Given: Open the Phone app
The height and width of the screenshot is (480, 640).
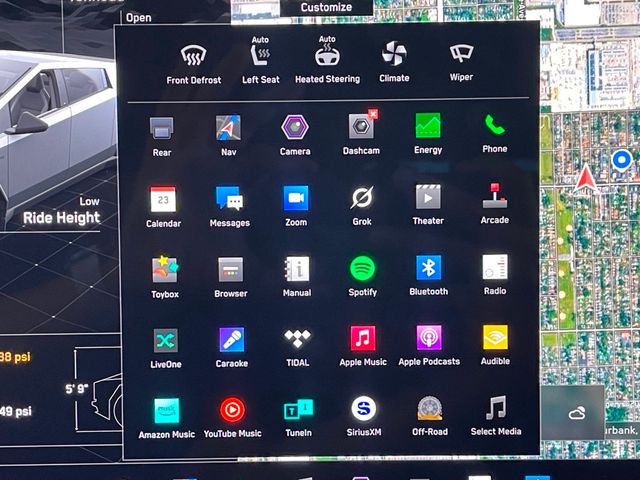Looking at the screenshot, I should coord(495,133).
